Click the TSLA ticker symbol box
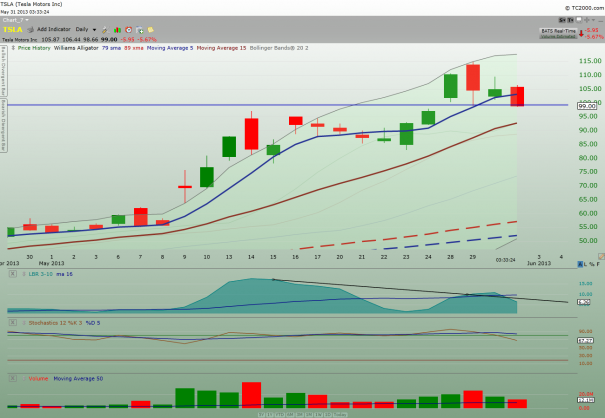The width and height of the screenshot is (605, 418). pyautogui.click(x=12, y=30)
